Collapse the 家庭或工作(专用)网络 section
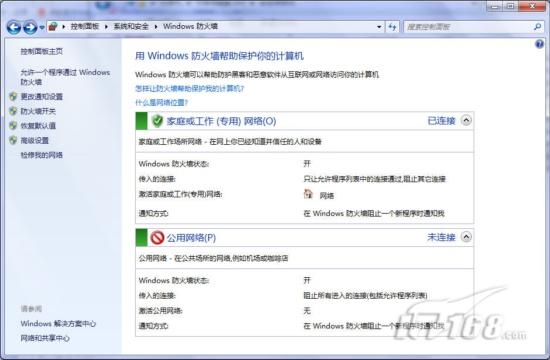The width and height of the screenshot is (550, 360). pos(466,120)
